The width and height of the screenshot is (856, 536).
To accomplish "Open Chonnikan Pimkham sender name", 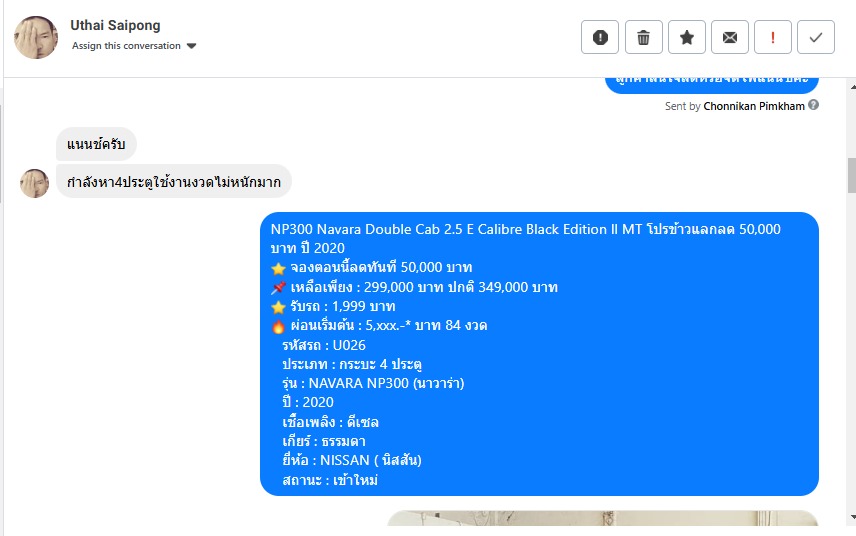I will coord(754,106).
